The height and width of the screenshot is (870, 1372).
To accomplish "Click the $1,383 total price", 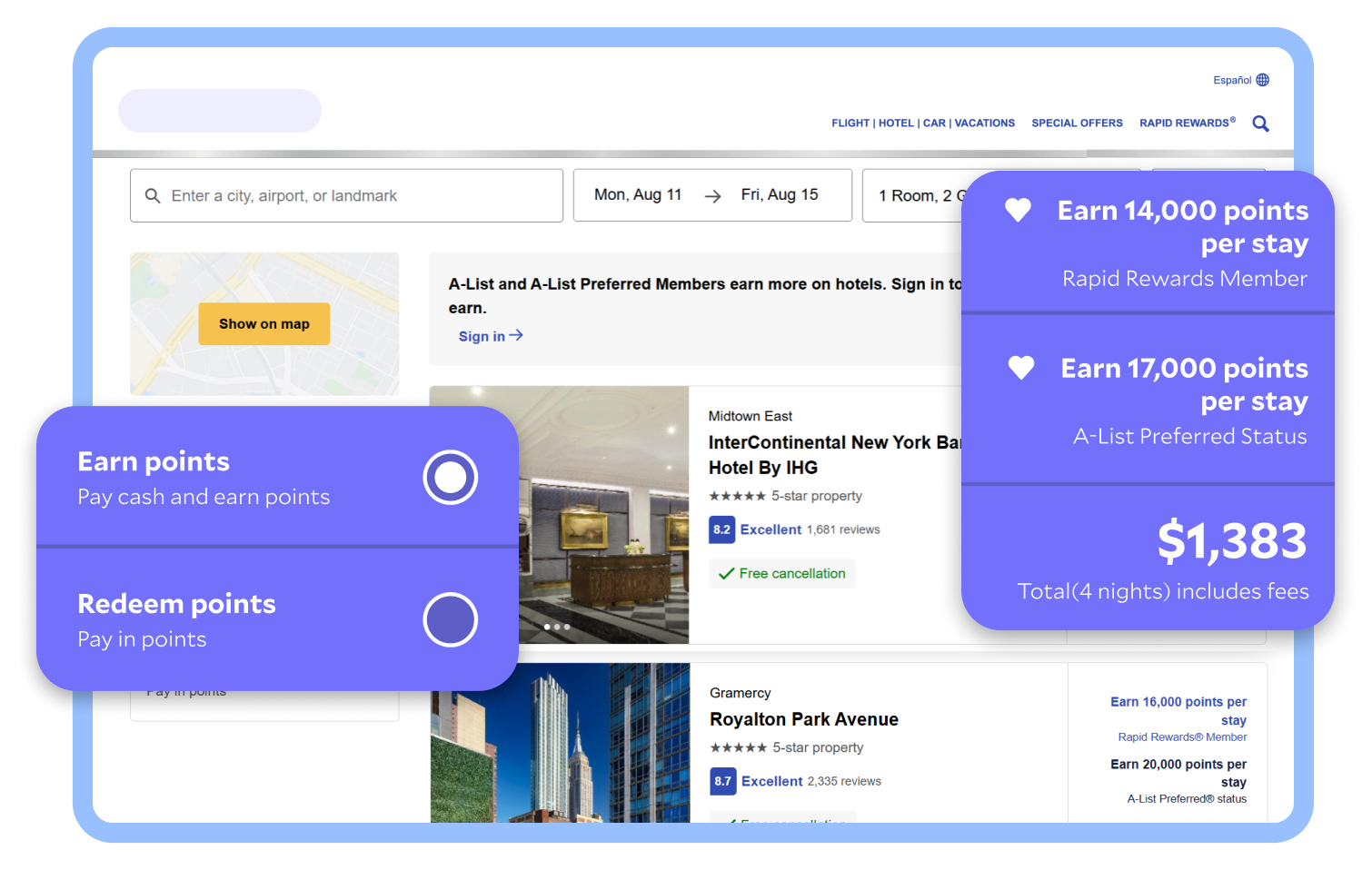I will [x=1231, y=541].
